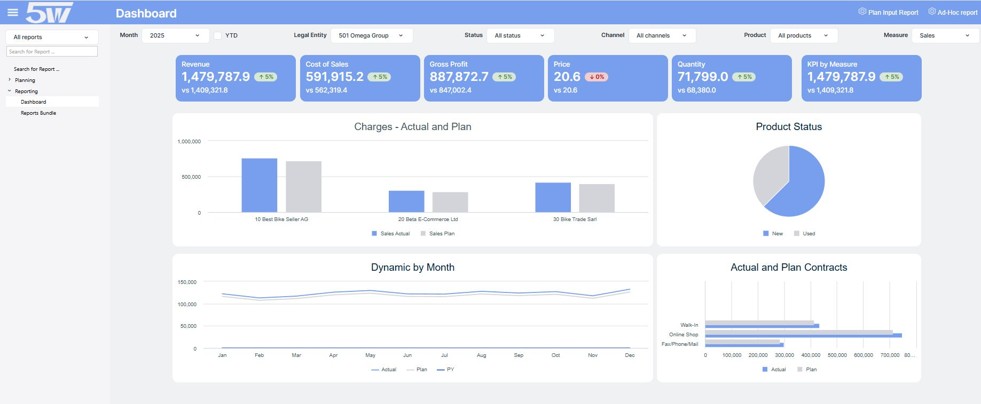Click the Price 0% down trend badge
The height and width of the screenshot is (404, 981).
pyautogui.click(x=596, y=77)
